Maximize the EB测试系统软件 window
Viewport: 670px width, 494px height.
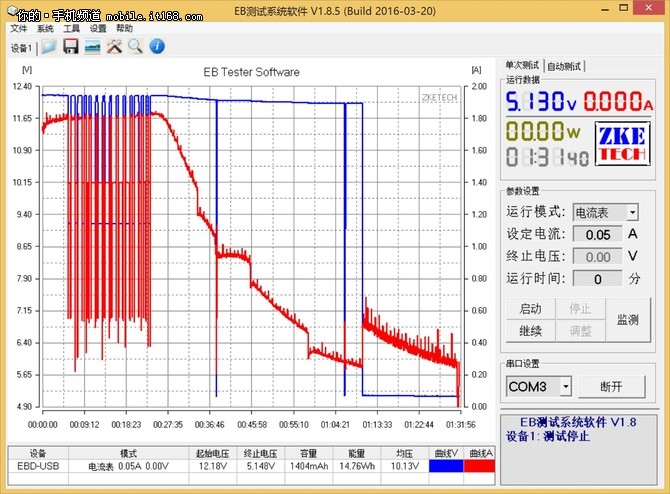click(624, 8)
